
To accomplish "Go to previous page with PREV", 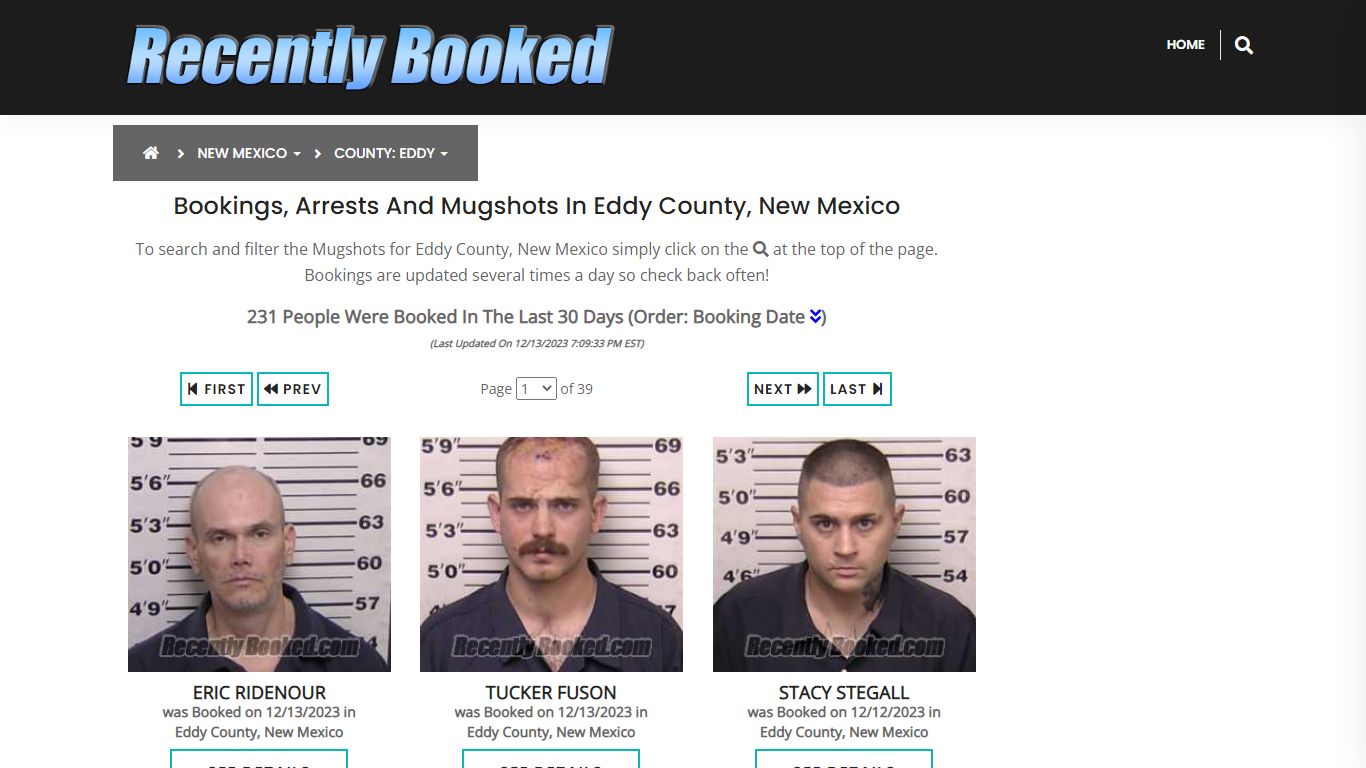I will [293, 389].
